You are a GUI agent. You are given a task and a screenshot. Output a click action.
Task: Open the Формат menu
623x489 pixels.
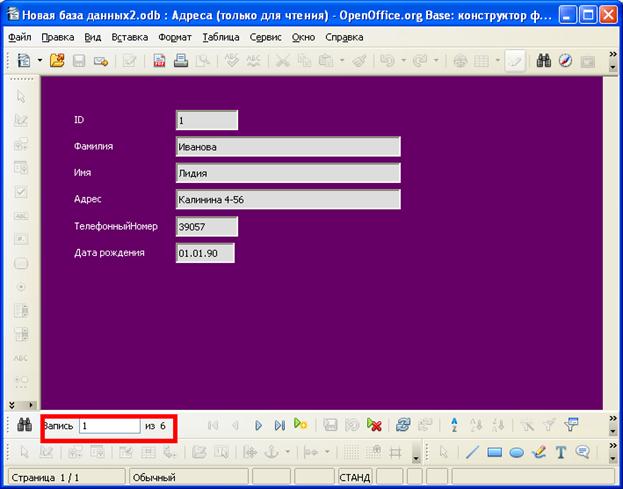pyautogui.click(x=175, y=37)
